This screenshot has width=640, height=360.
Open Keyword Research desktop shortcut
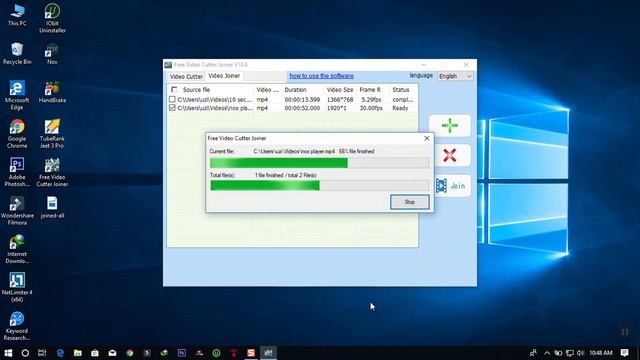(17, 326)
